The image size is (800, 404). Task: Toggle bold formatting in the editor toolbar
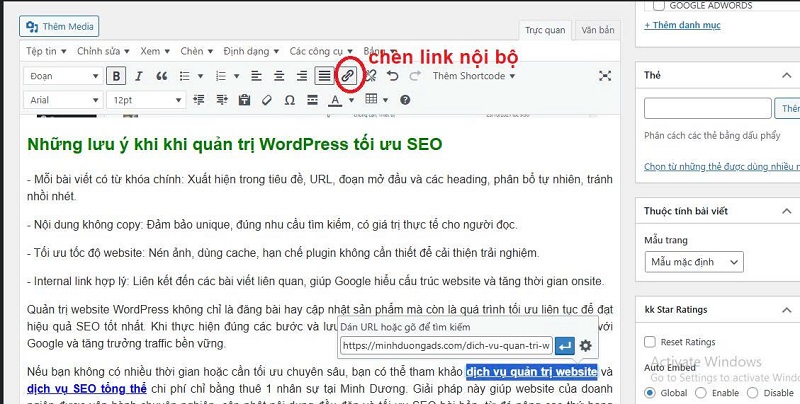[116, 76]
